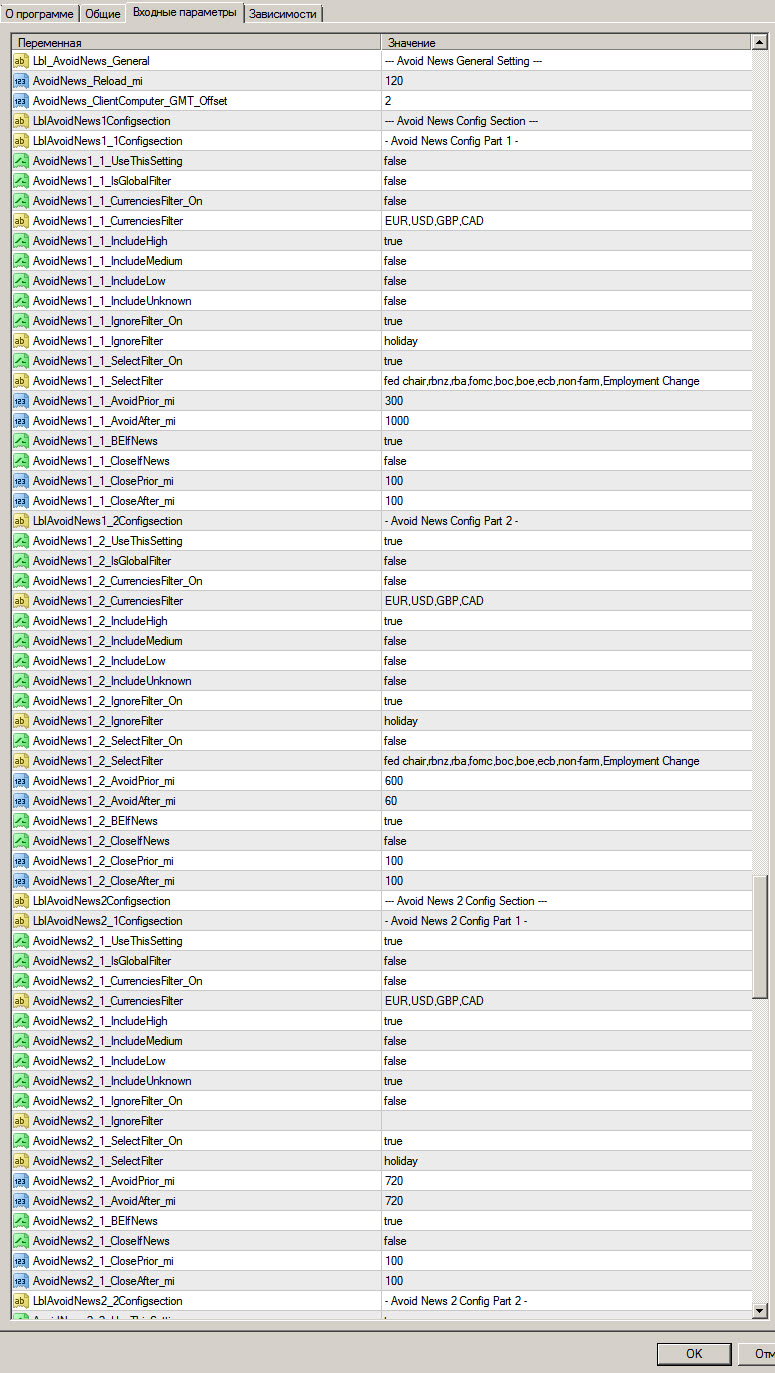Click the string icon of LblAvoidNews2_2Configsection
This screenshot has height=1373, width=775.
point(21,1301)
